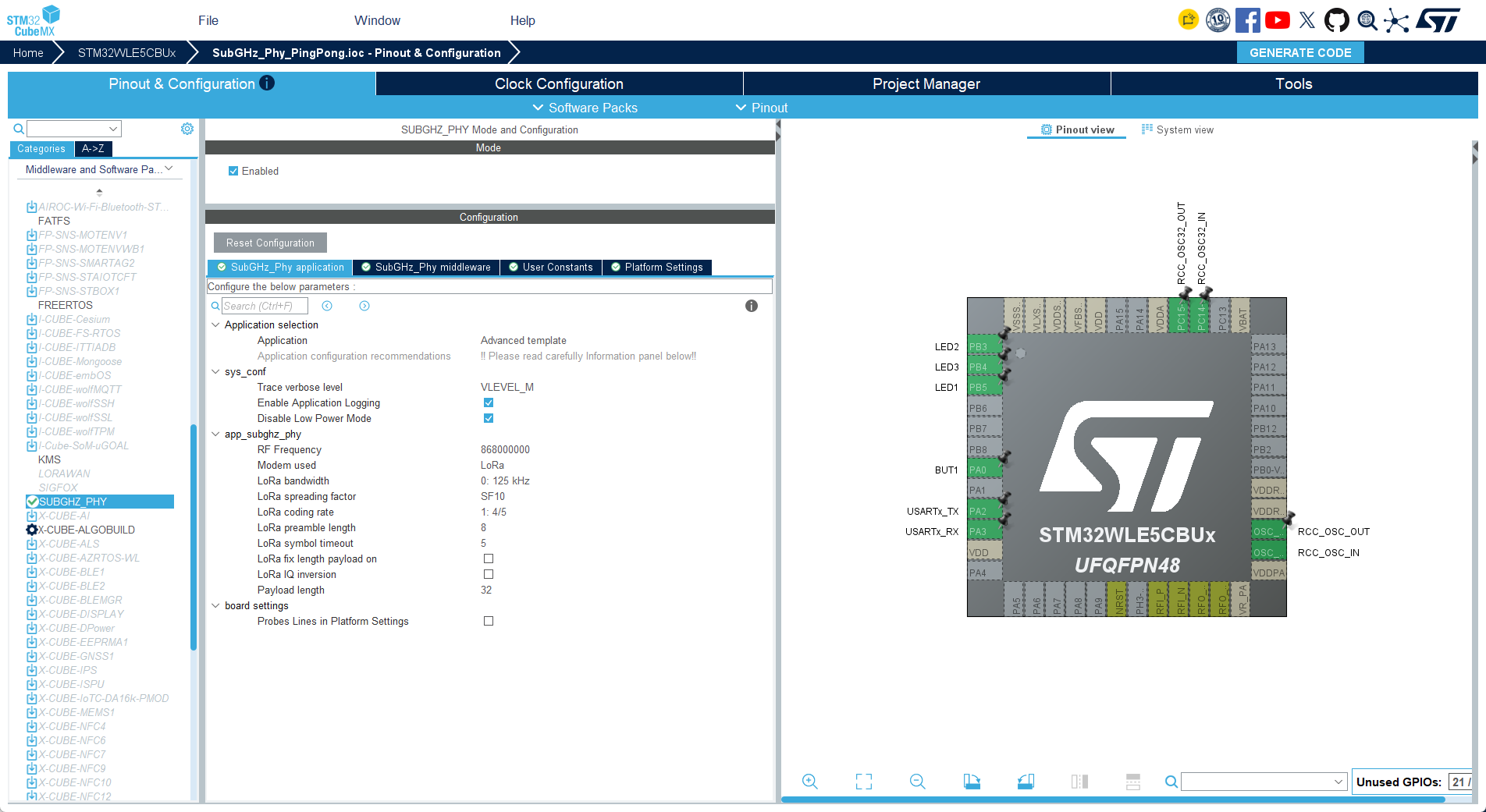Click the ST logo in top bar
The width and height of the screenshot is (1486, 812).
click(1438, 20)
